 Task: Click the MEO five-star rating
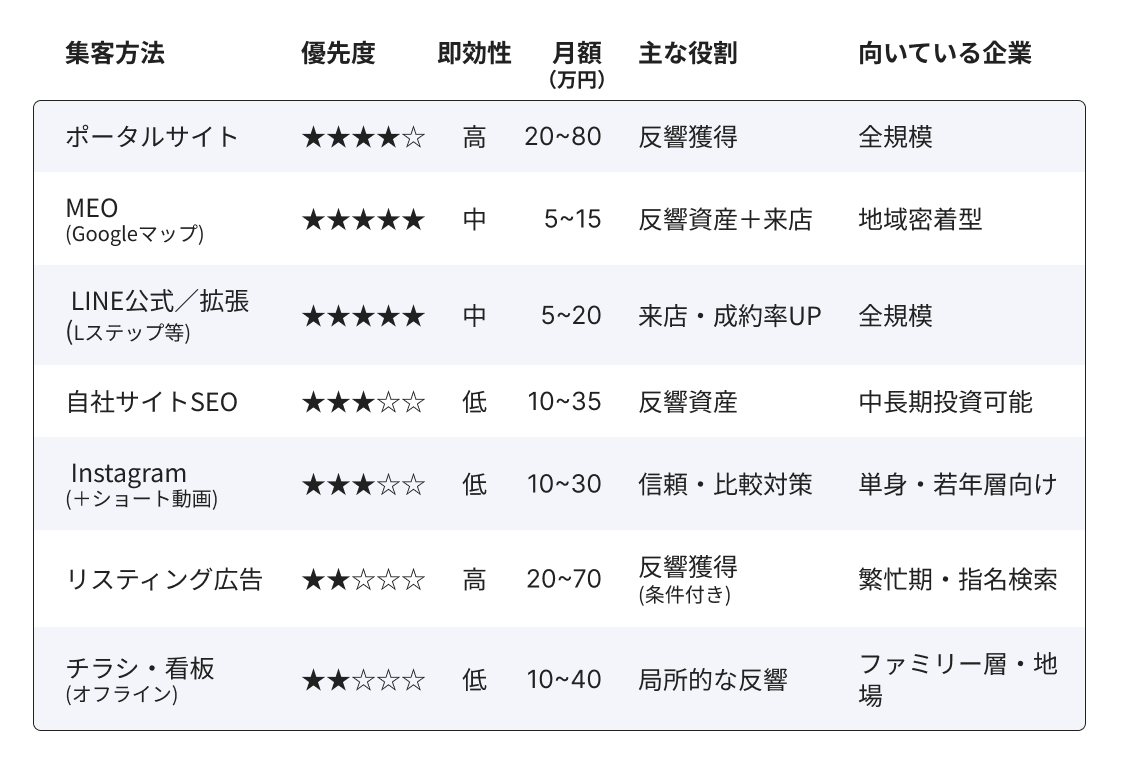pyautogui.click(x=363, y=219)
